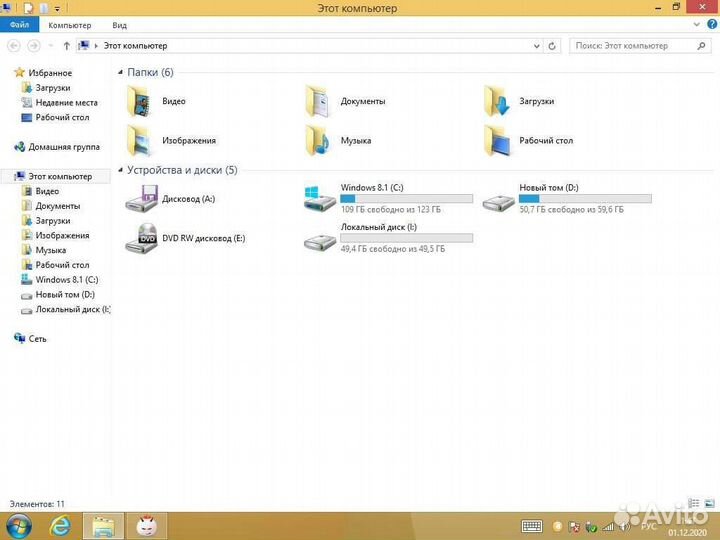Open the address bar history dropdown
720x540 pixels.
(537, 46)
